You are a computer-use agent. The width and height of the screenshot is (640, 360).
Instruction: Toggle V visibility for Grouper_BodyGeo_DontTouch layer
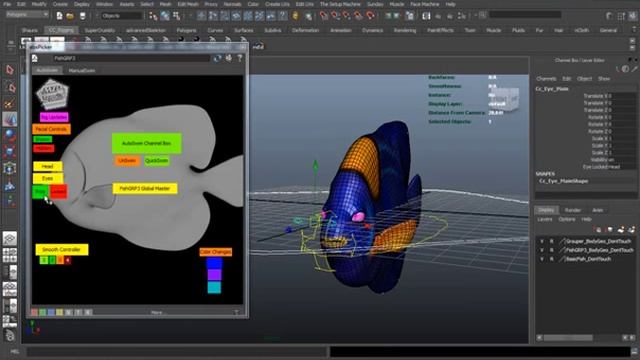pyautogui.click(x=542, y=241)
